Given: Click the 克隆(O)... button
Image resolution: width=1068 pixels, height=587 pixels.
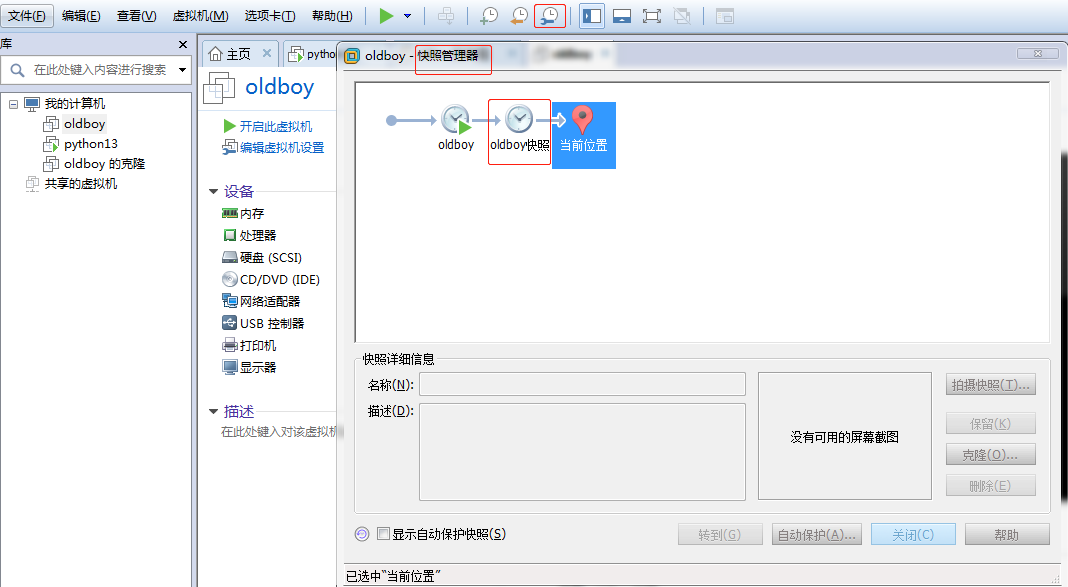Looking at the screenshot, I should [x=991, y=454].
